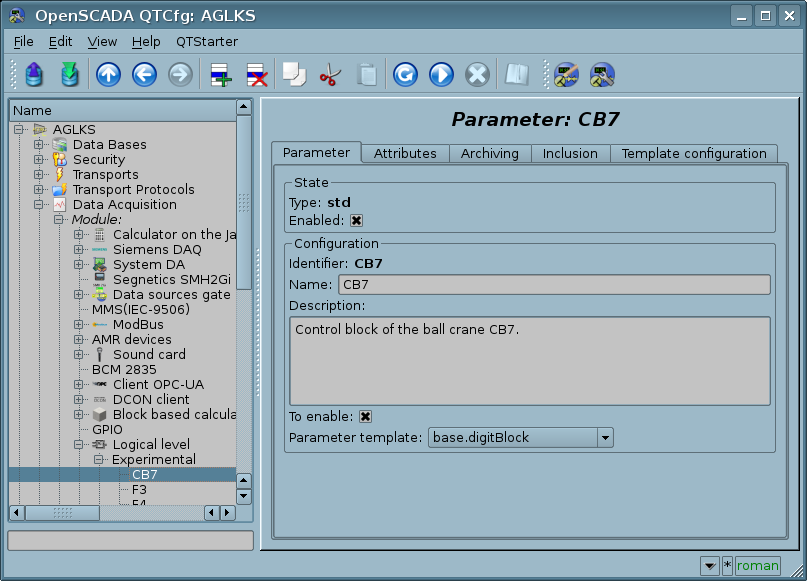The height and width of the screenshot is (581, 807).
Task: Navigate back with the Back arrow icon
Action: click(x=144, y=75)
